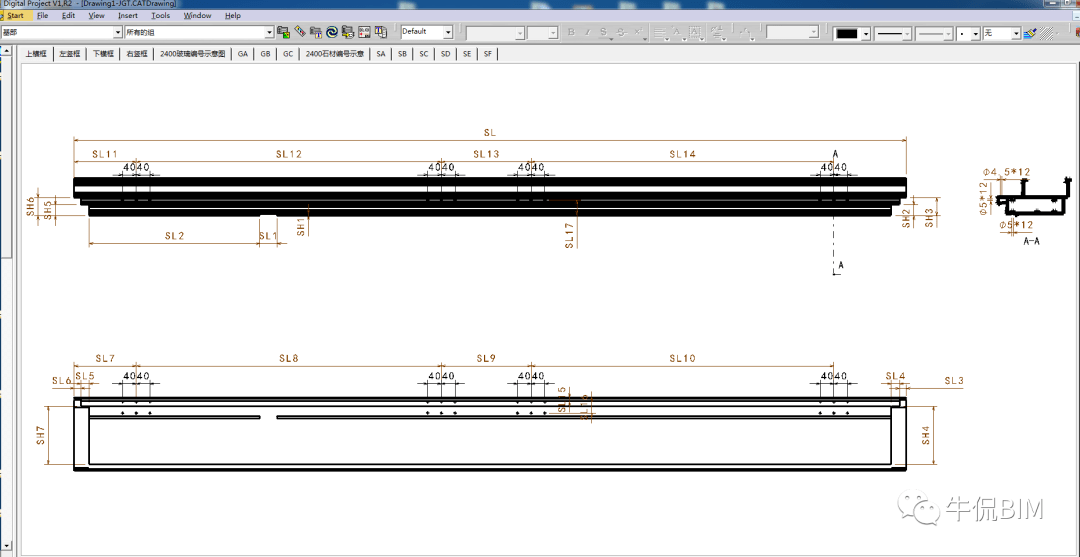Screen dimensions: 1080x557
Task: Switch to the 2400石材编号示意 tab
Action: coord(335,54)
